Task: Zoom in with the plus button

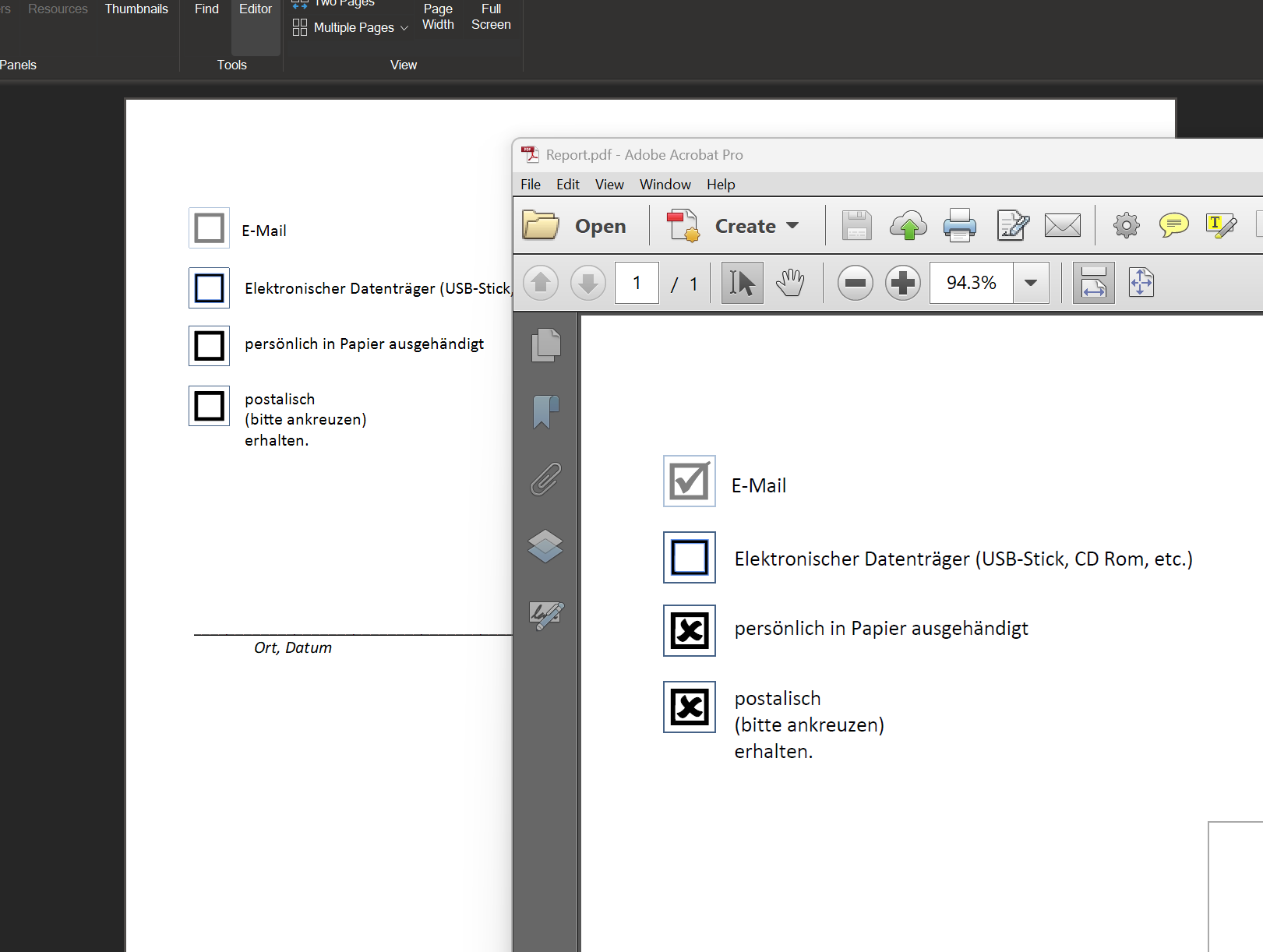Action: point(903,283)
